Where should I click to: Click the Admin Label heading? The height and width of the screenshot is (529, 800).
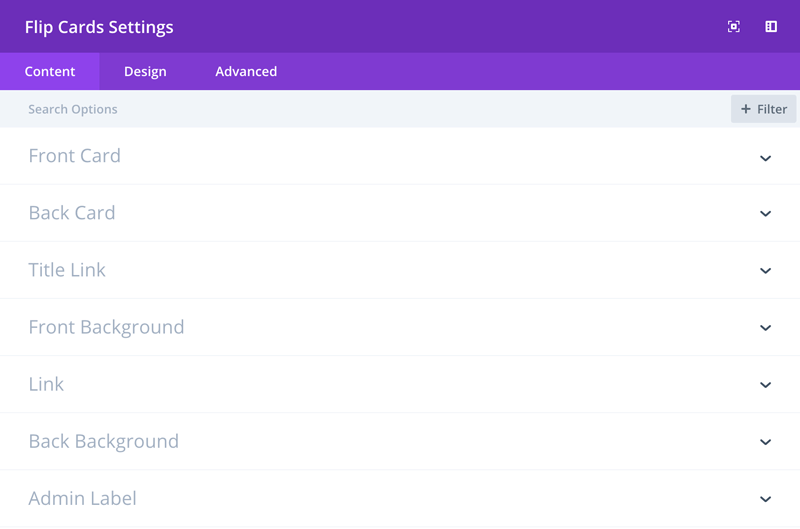tap(83, 498)
